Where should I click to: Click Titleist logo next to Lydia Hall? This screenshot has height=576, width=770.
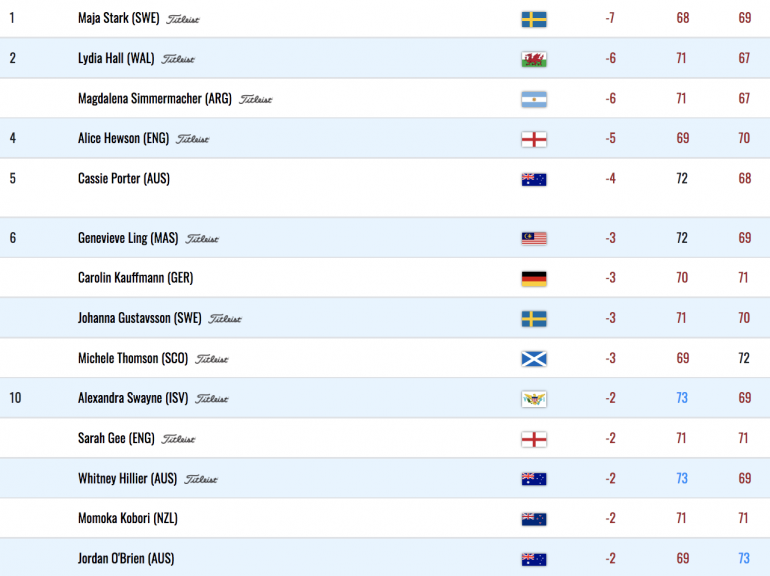tap(178, 59)
